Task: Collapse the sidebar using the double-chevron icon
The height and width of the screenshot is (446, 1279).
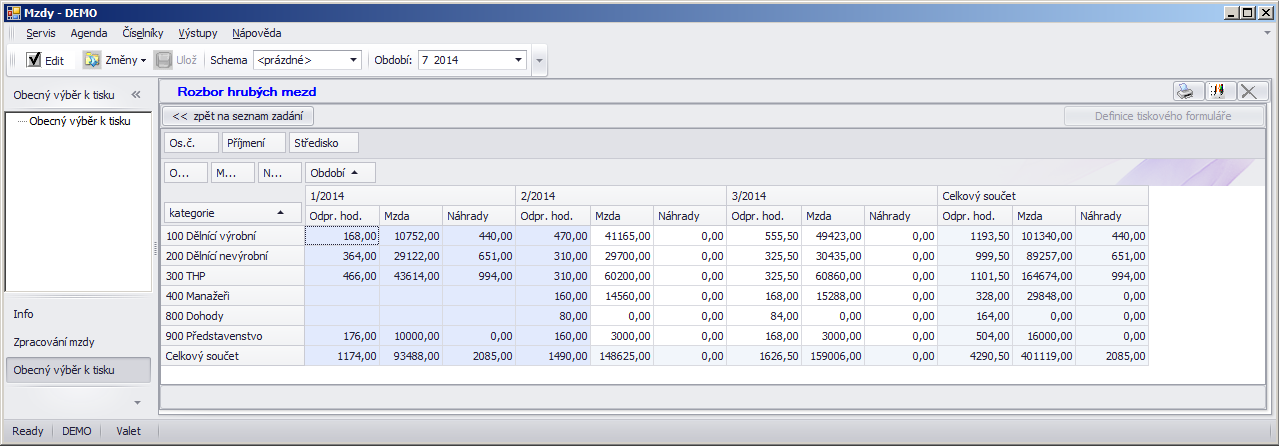Action: click(136, 95)
